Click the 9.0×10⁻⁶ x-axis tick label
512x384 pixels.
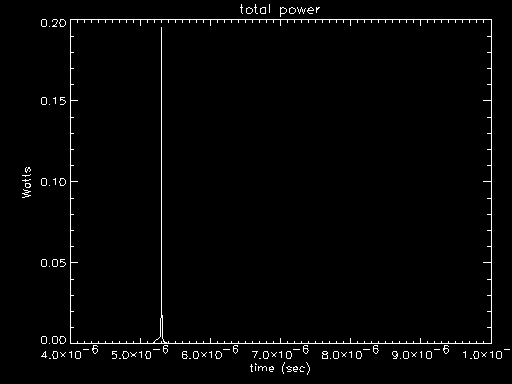[420, 353]
